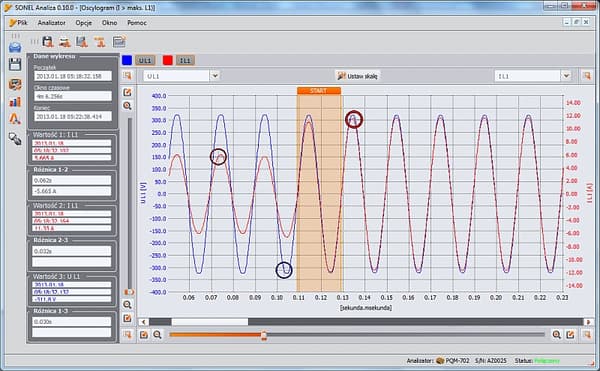This screenshot has height=371, width=600.
Task: Click the second top toolbar icon
Action: (65, 42)
